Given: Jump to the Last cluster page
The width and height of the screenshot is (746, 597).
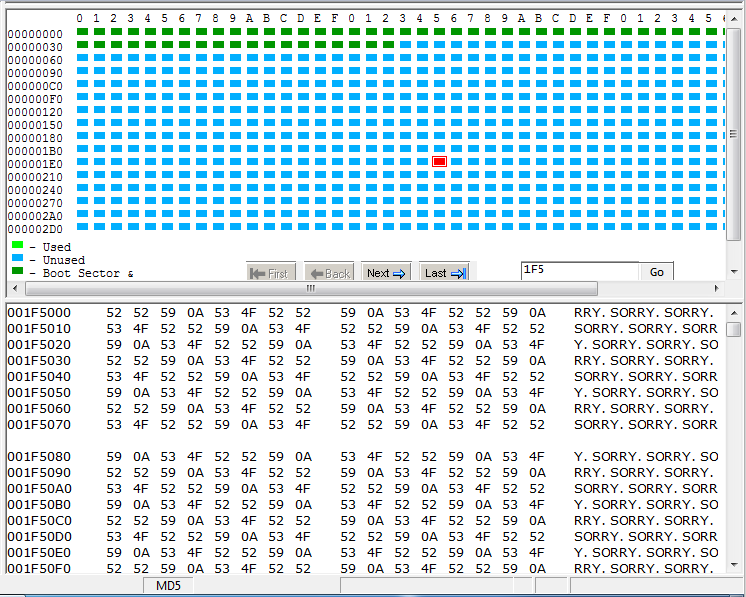Looking at the screenshot, I should click(444, 273).
